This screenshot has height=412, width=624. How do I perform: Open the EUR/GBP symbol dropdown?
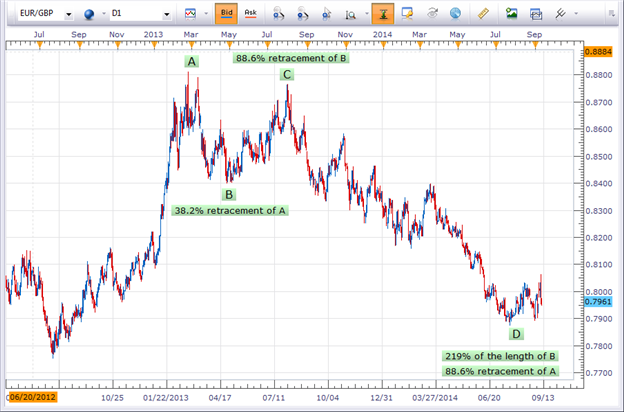[x=68, y=15]
